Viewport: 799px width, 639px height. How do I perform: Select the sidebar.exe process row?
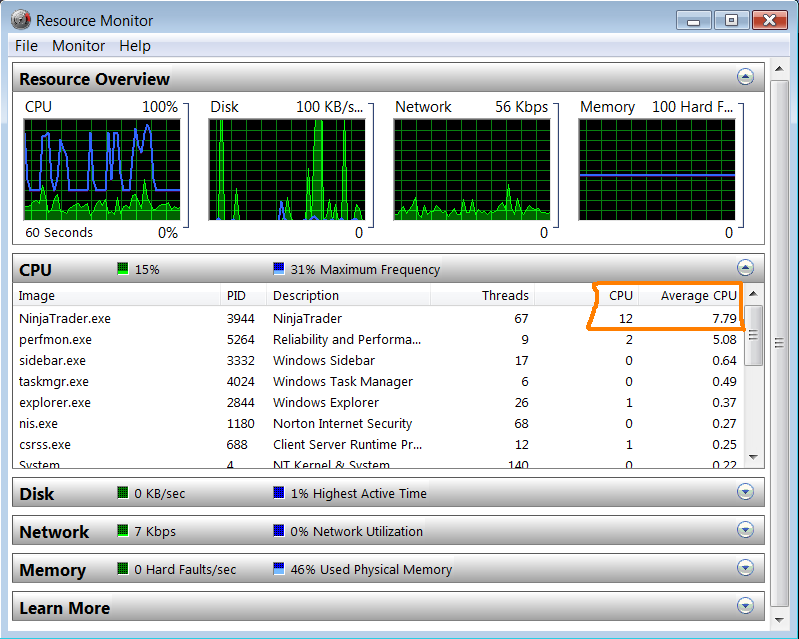(378, 360)
